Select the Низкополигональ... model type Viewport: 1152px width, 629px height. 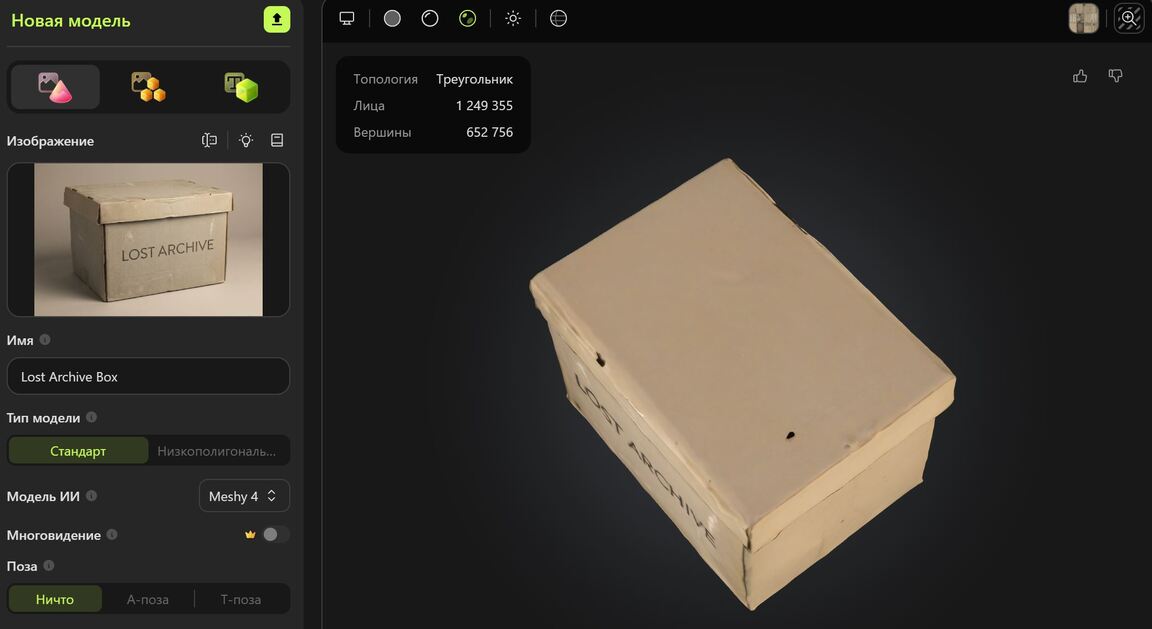point(217,450)
